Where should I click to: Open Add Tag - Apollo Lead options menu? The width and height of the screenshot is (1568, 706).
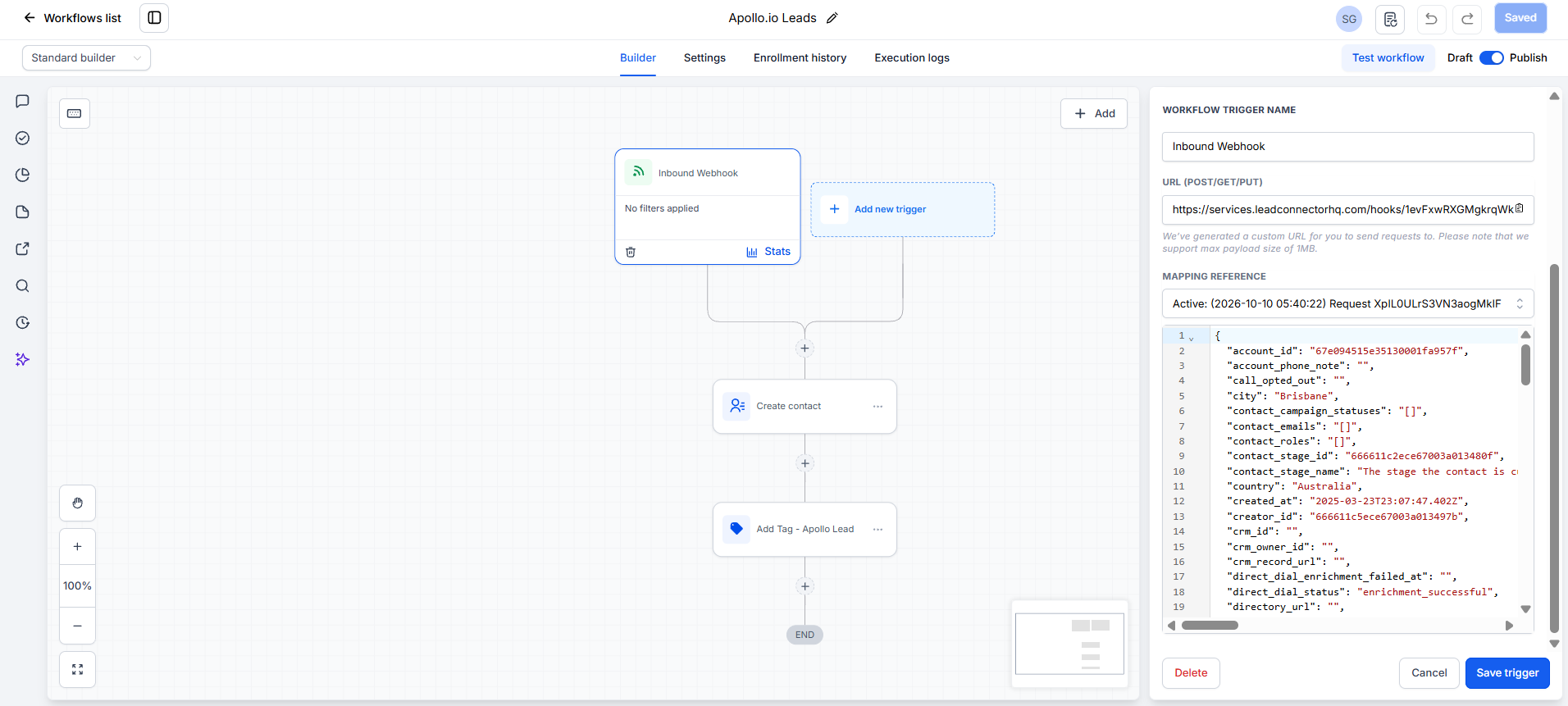point(877,529)
